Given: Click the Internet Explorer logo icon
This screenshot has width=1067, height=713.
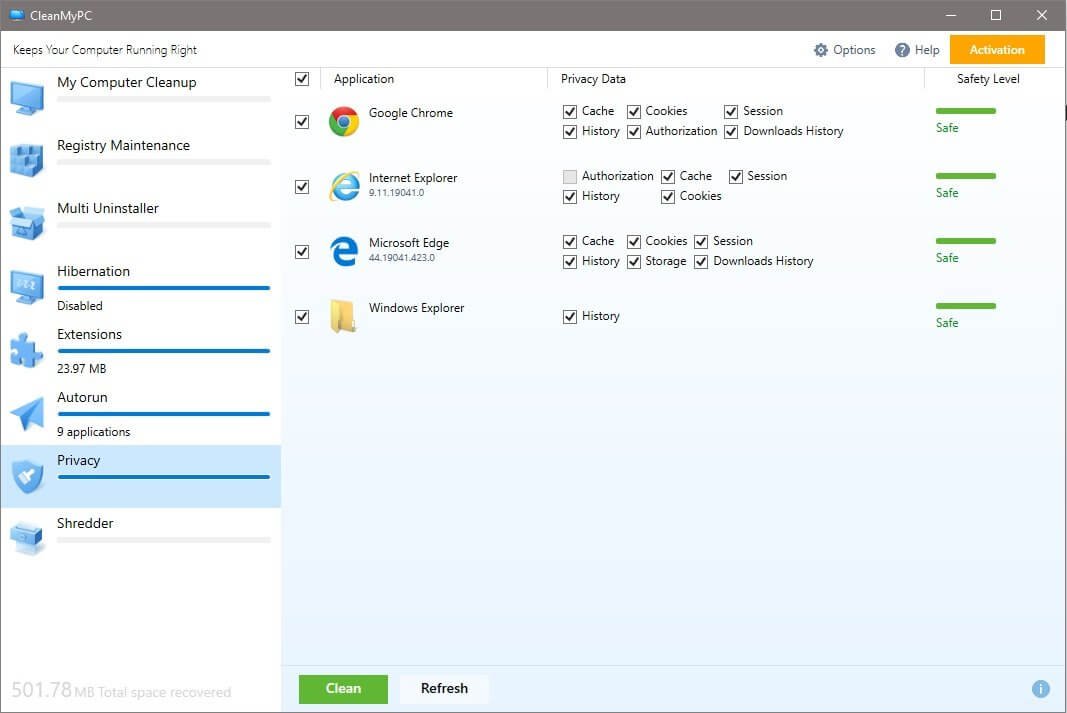Looking at the screenshot, I should pyautogui.click(x=344, y=186).
